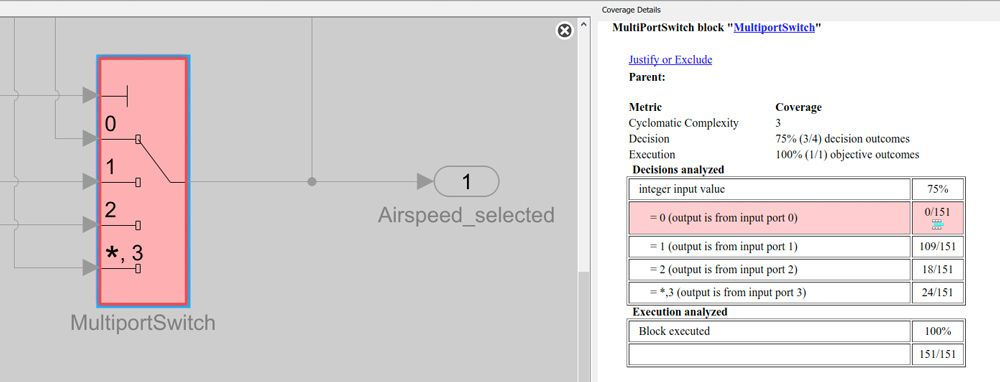Click the 18/151 coverage cell
This screenshot has height=382, width=1000.
click(x=937, y=269)
